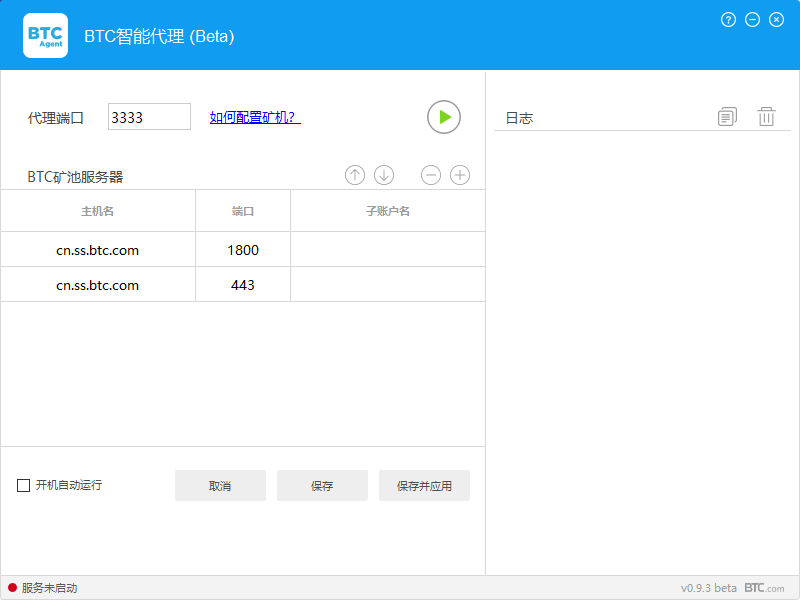Click the BTC智能代理 (Beta) title text
Image resolution: width=800 pixels, height=600 pixels.
click(x=159, y=36)
